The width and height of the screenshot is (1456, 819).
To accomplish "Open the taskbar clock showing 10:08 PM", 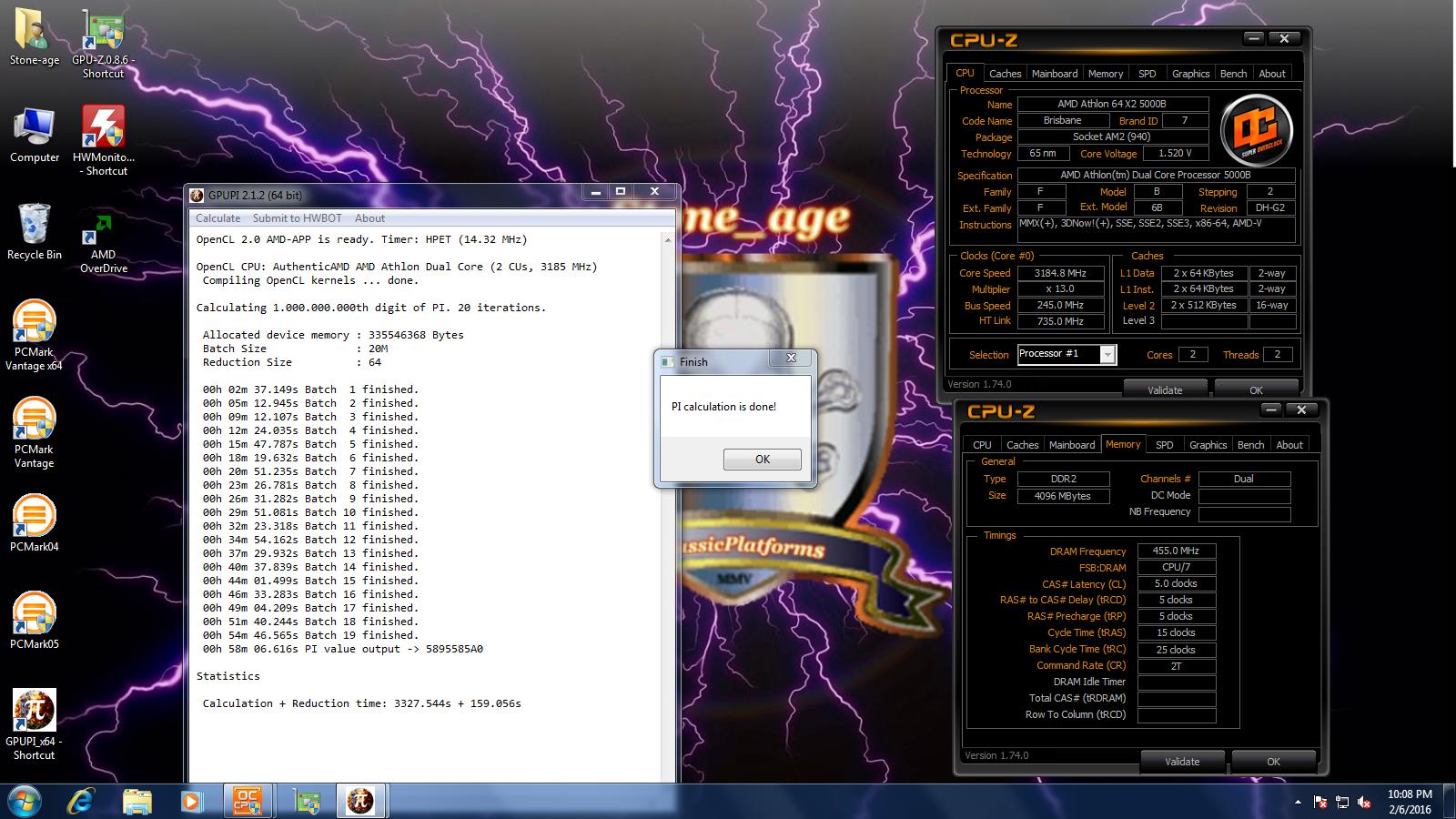I will point(1410,801).
